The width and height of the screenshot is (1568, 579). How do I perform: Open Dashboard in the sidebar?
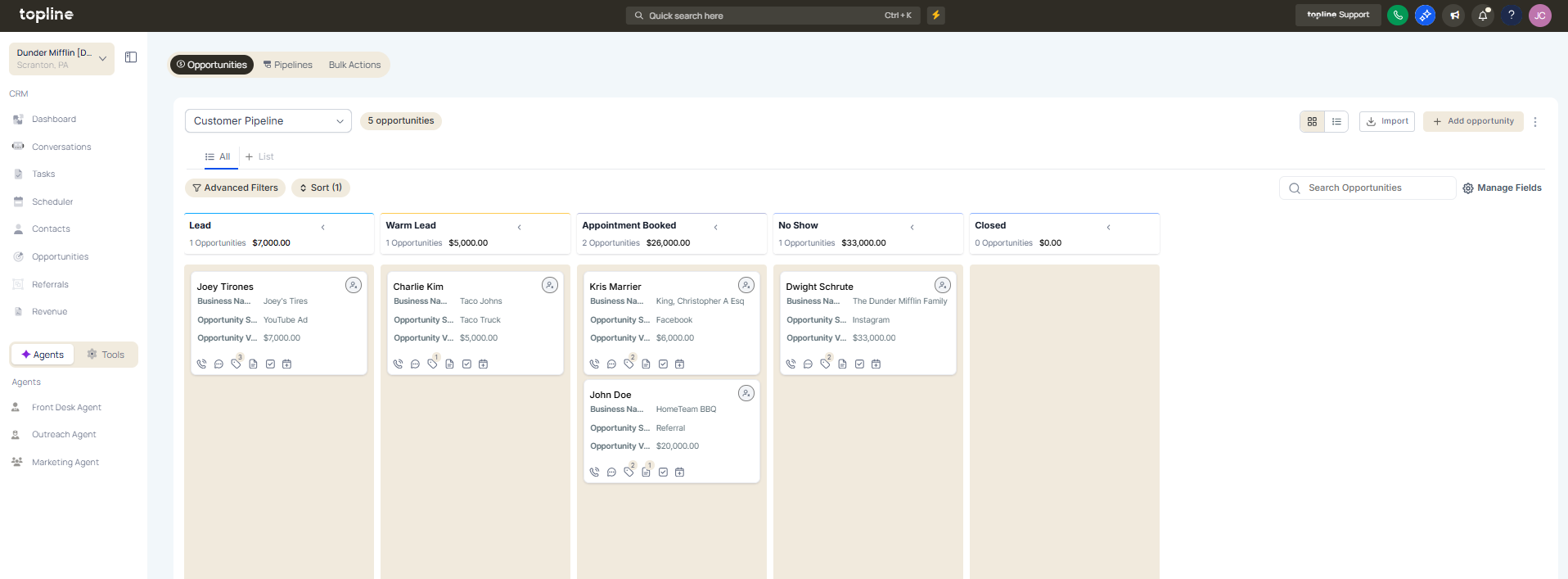pos(54,120)
